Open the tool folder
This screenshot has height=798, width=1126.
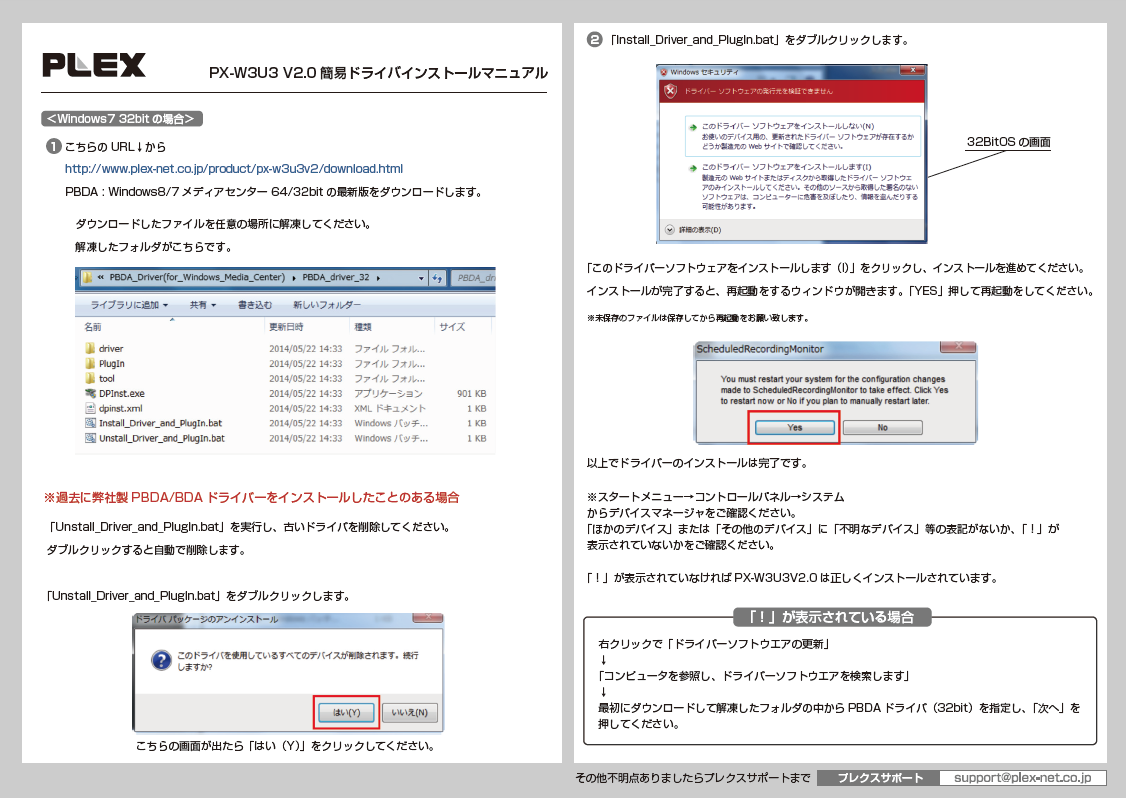tap(105, 378)
